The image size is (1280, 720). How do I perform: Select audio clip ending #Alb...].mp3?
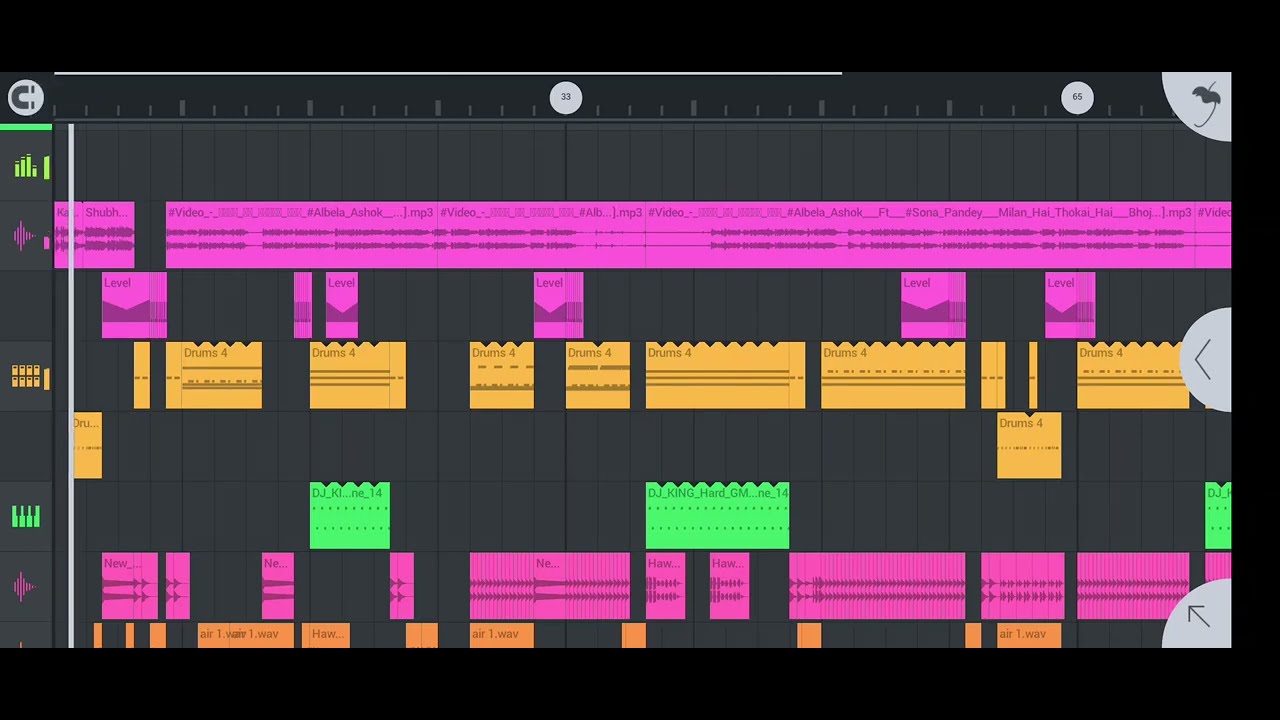point(541,235)
